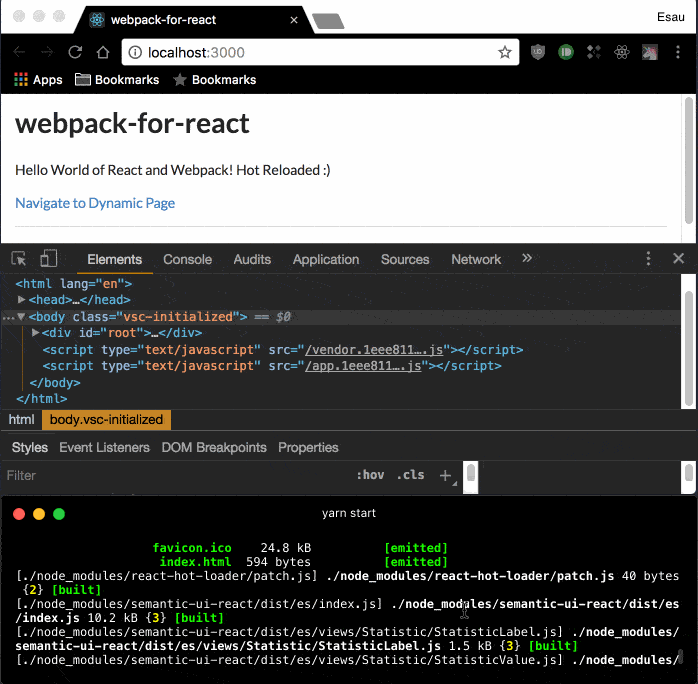Image resolution: width=698 pixels, height=684 pixels.
Task: Toggle the .cls class editor
Action: pos(410,475)
